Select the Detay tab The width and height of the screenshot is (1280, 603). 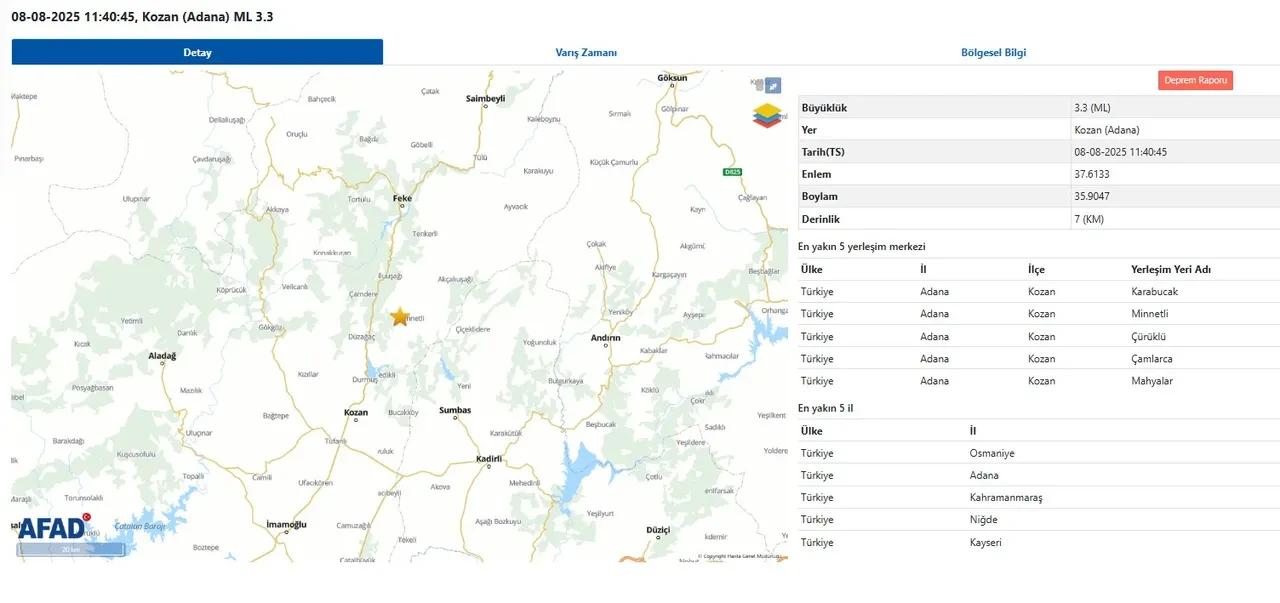point(197,53)
